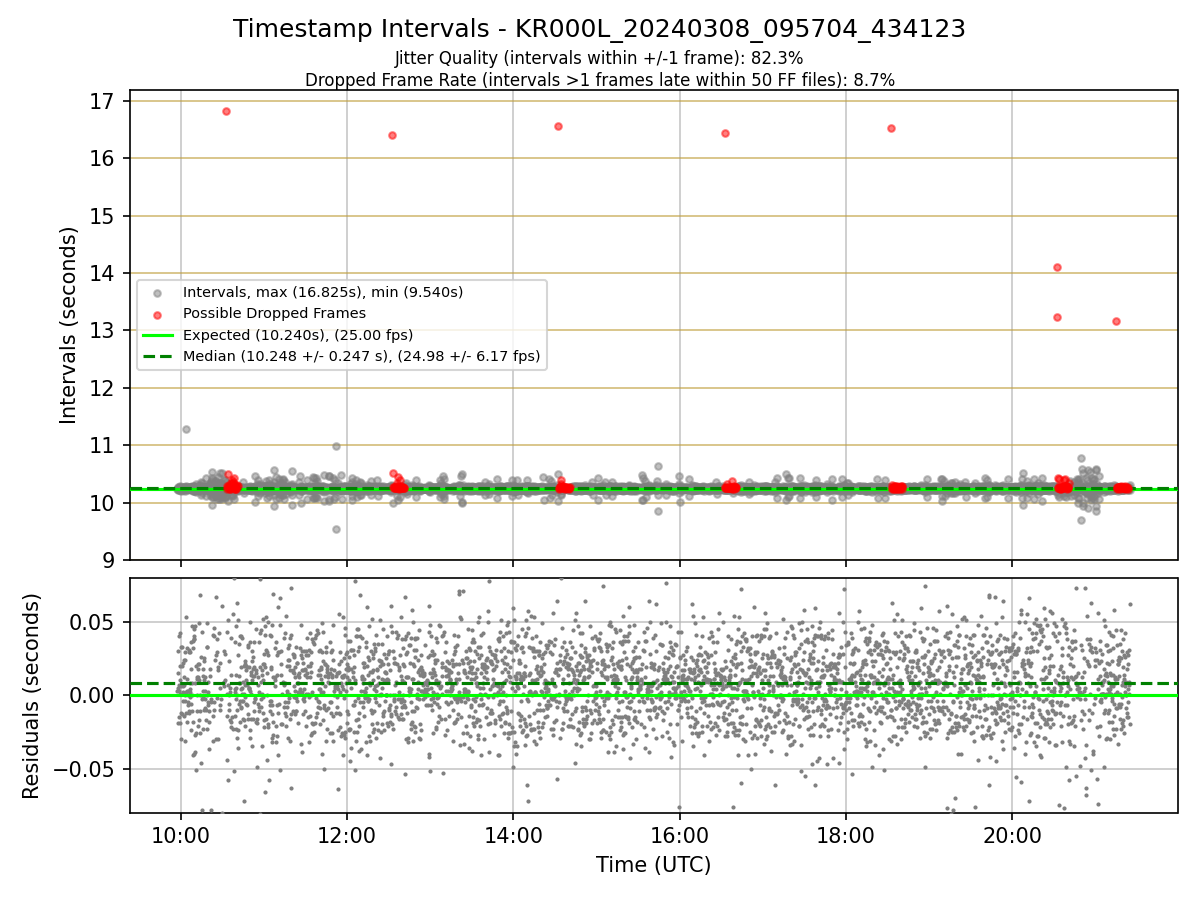Click the plot title 'Timestamp Intervals - KR000L_20240308_095704_434123'

pos(599,29)
